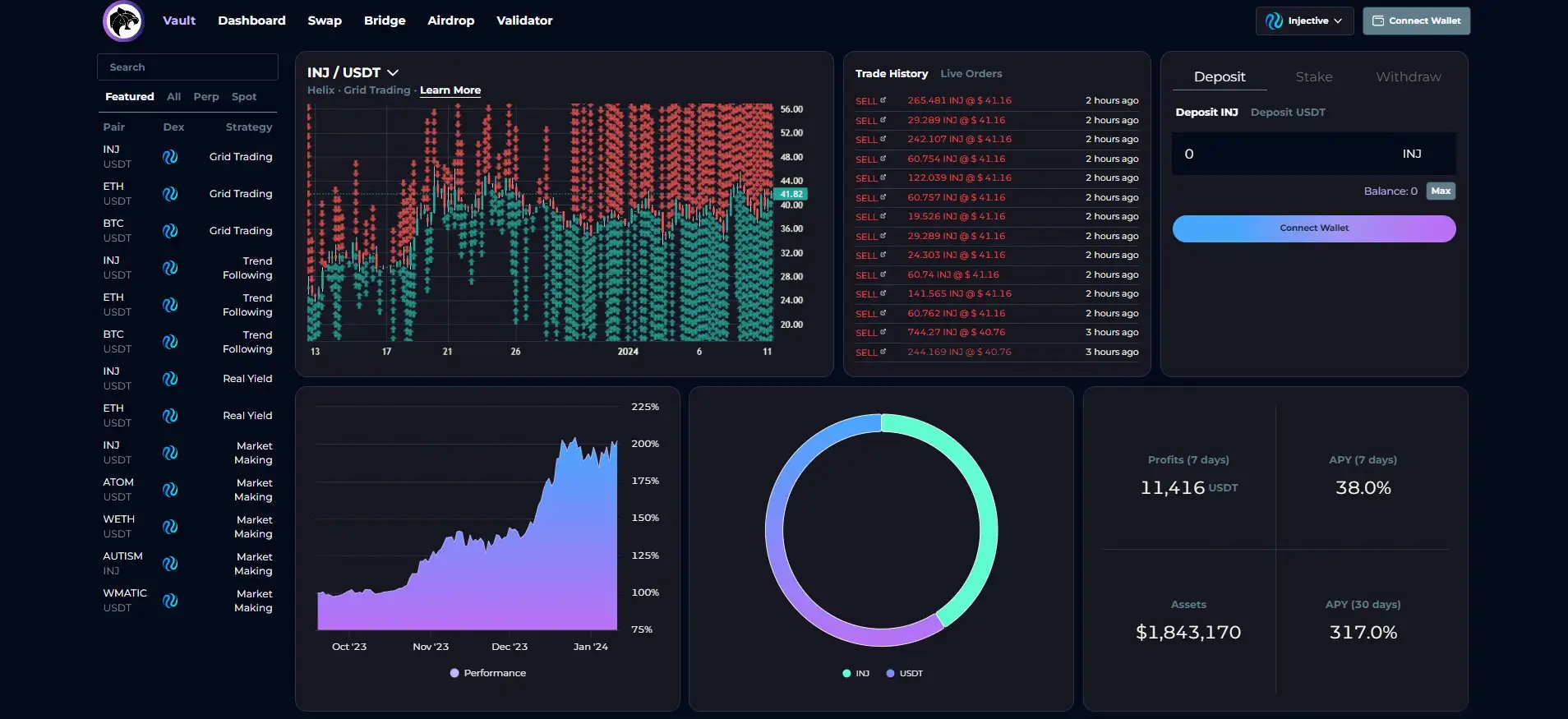Screen dimensions: 1568x719
Task: Open Live Orders tab
Action: [971, 74]
